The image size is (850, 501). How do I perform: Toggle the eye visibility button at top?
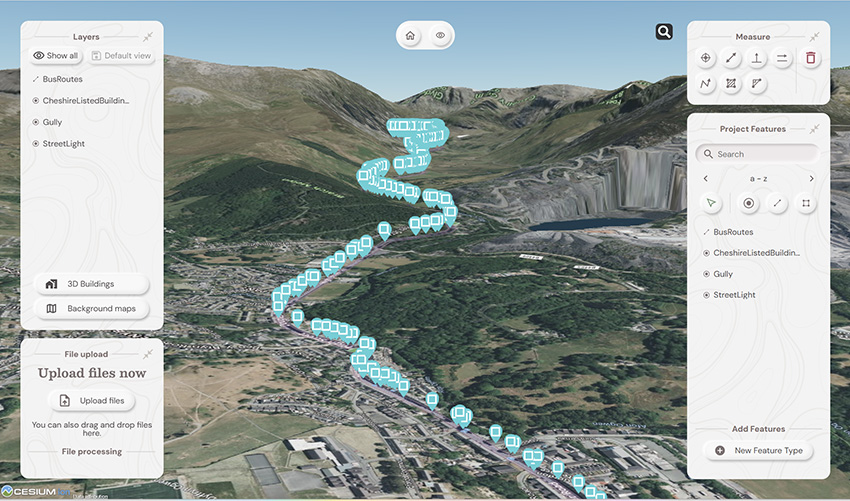[440, 36]
